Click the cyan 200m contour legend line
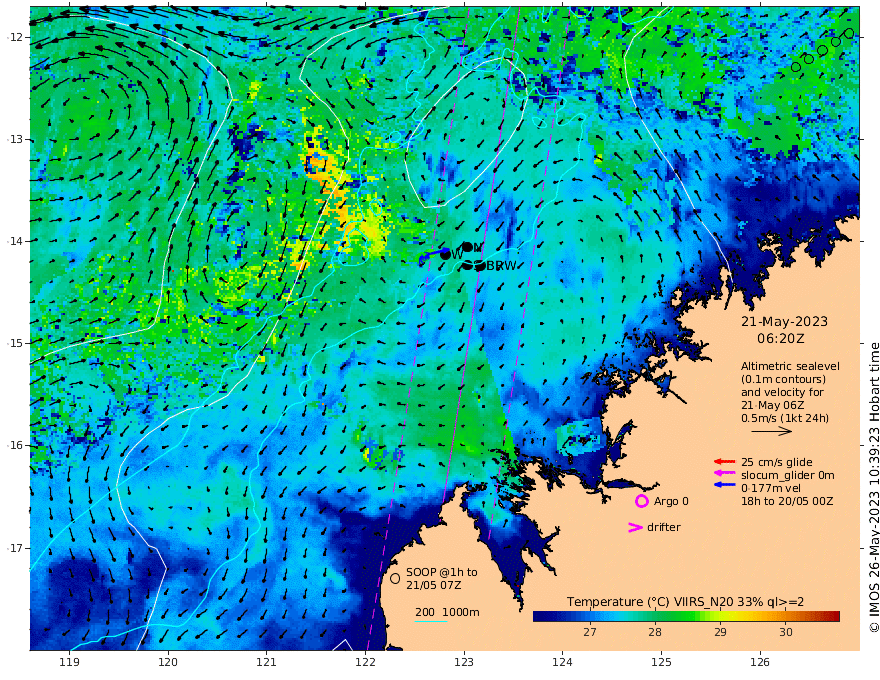Screen dimensions: 880x680 pos(431,621)
